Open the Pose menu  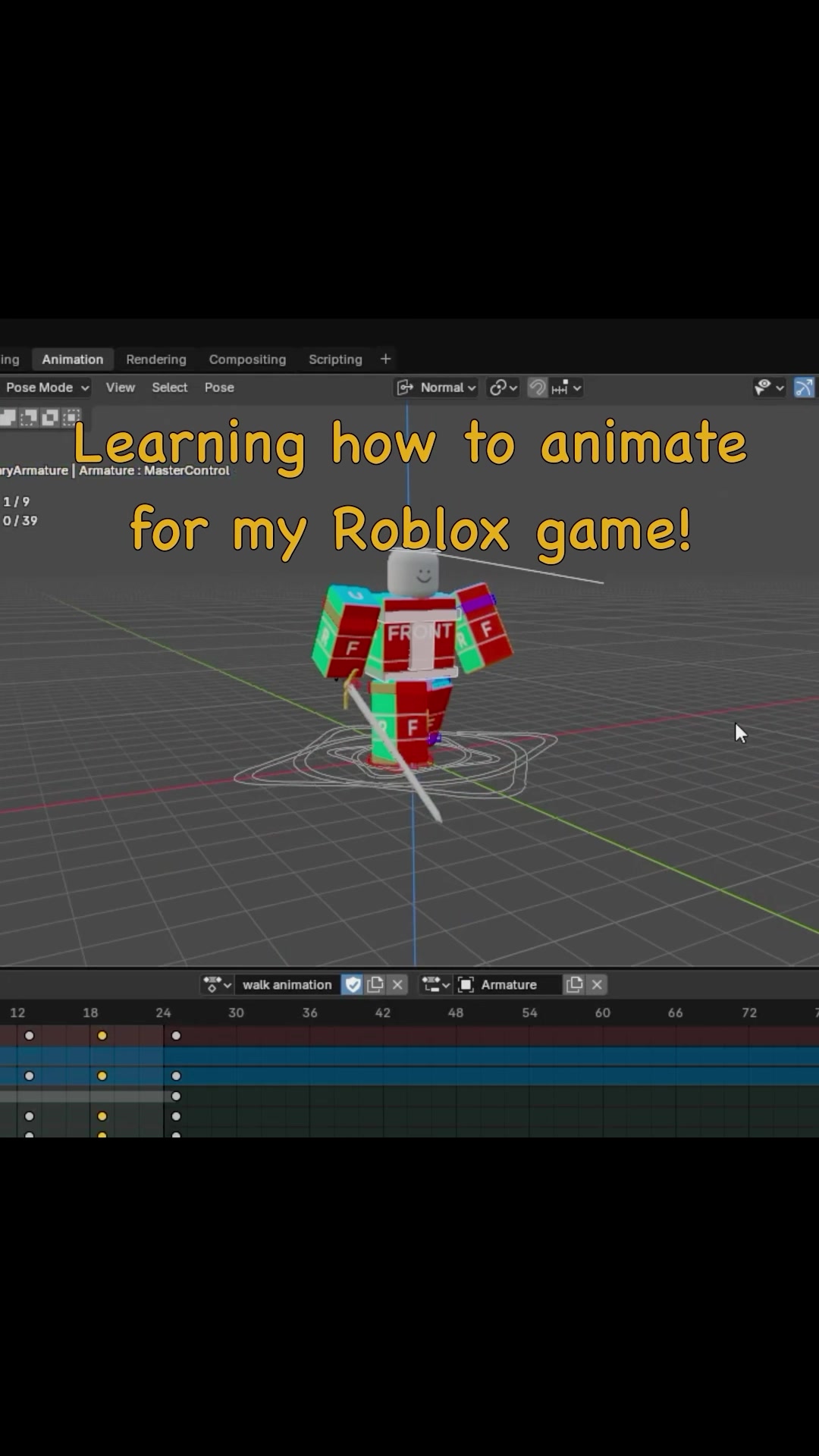click(x=219, y=388)
